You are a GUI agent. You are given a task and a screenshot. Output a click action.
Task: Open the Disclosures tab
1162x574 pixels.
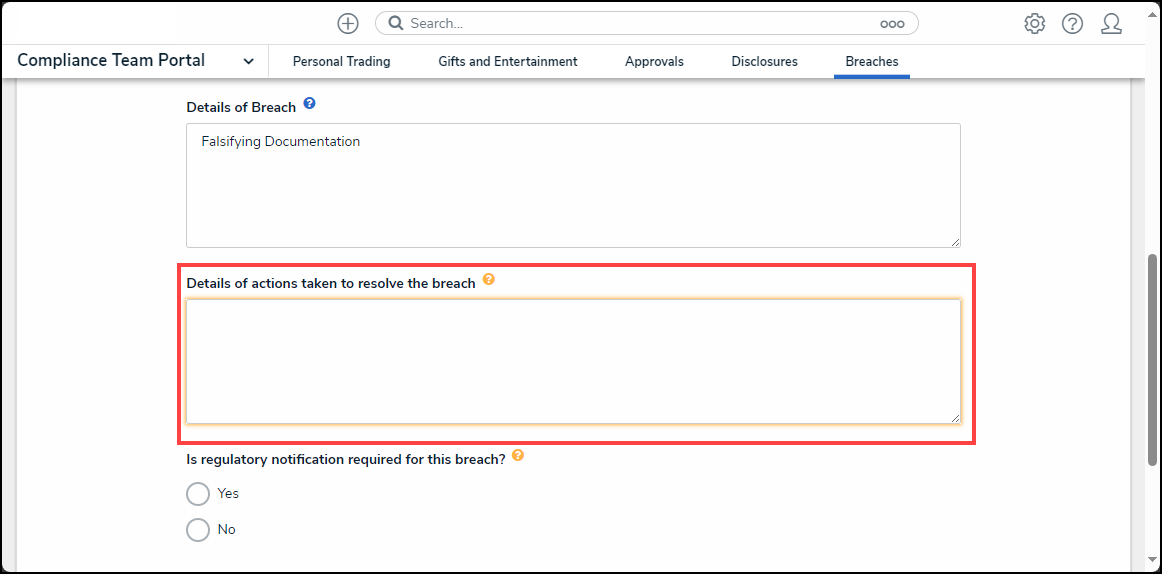tap(764, 62)
